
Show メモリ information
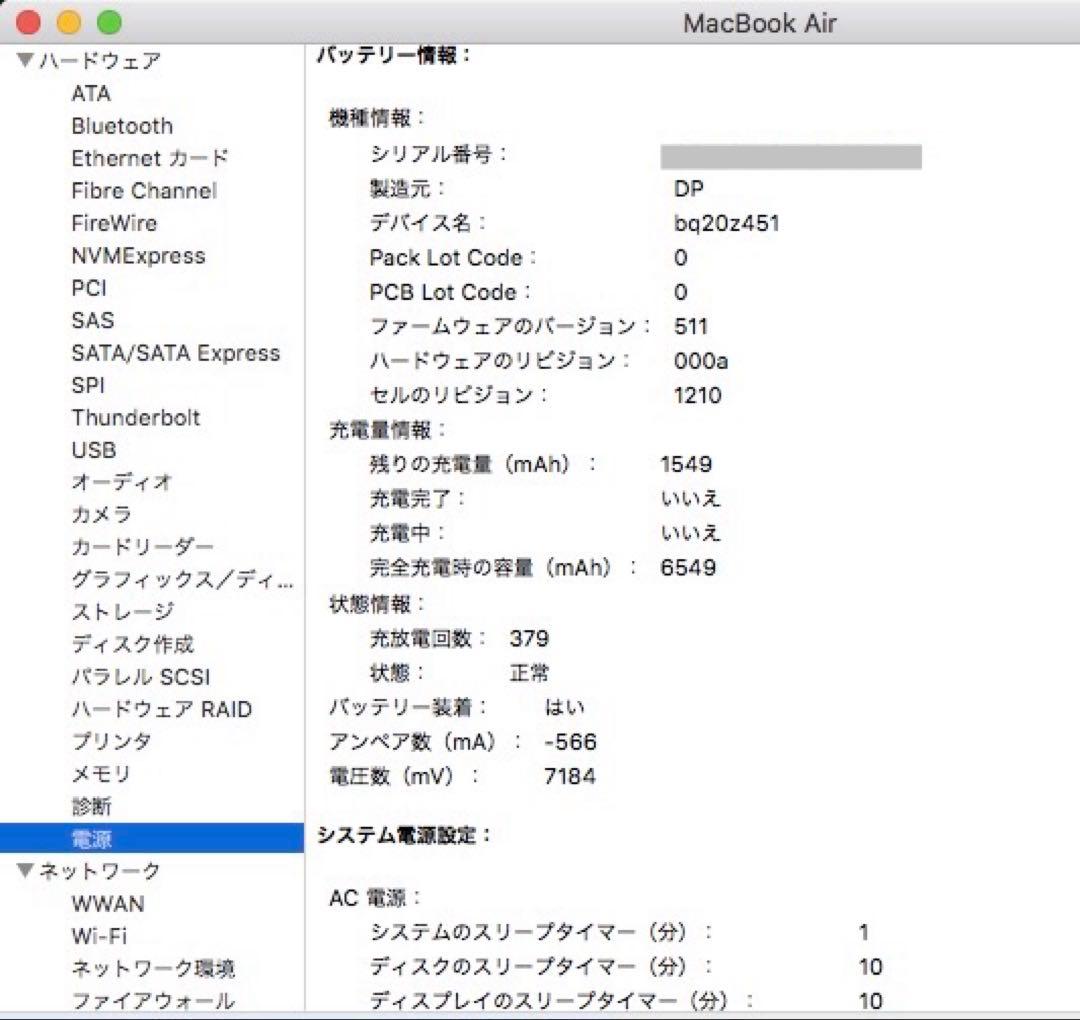[101, 773]
